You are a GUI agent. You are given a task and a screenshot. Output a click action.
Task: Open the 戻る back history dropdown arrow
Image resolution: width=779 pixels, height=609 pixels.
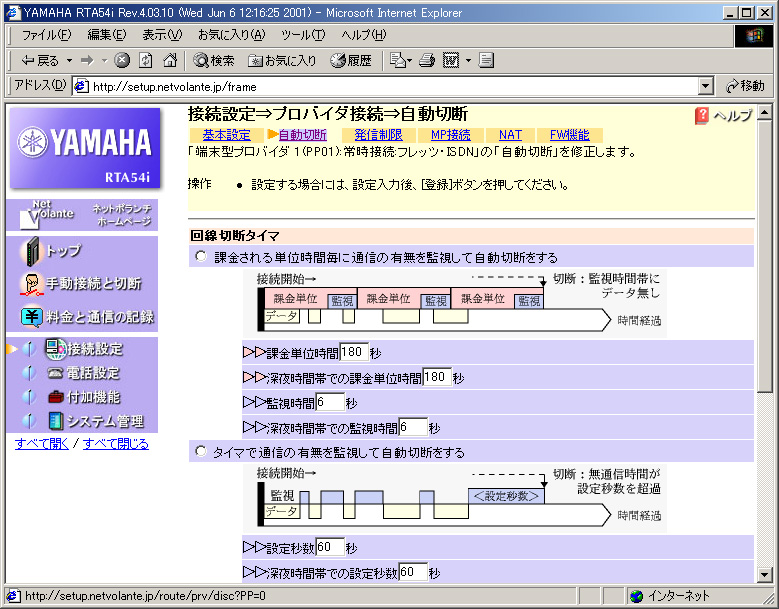[69, 61]
